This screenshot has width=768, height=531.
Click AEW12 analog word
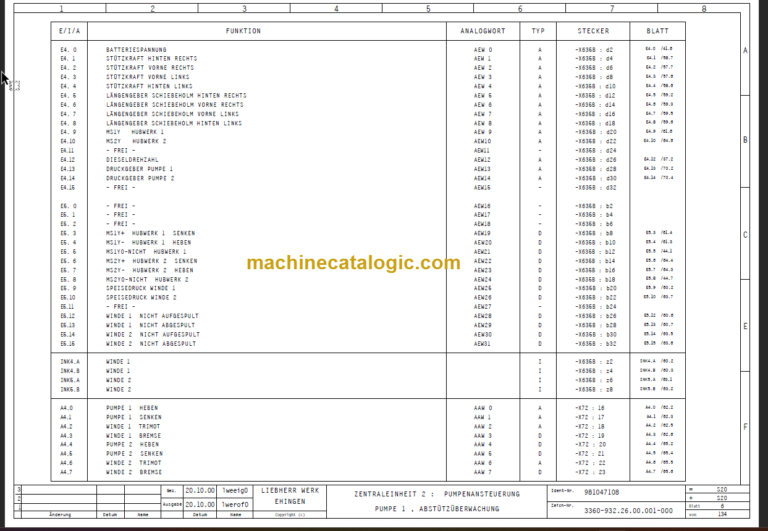point(482,160)
